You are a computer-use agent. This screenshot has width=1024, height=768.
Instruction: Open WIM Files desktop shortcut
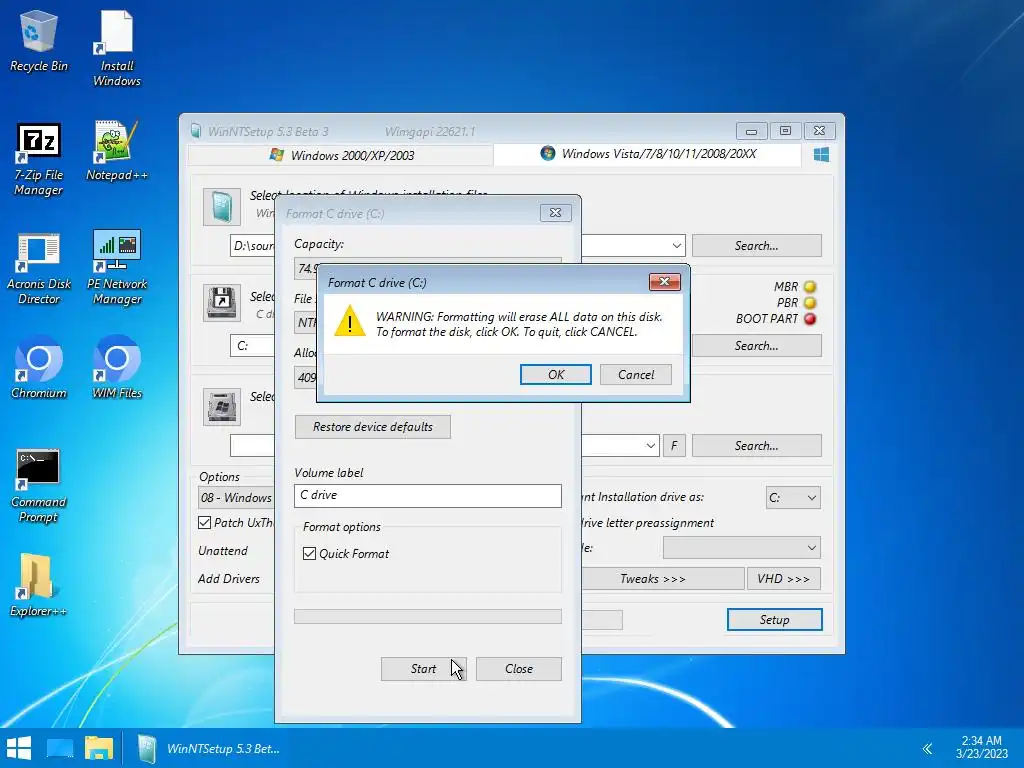tap(116, 368)
